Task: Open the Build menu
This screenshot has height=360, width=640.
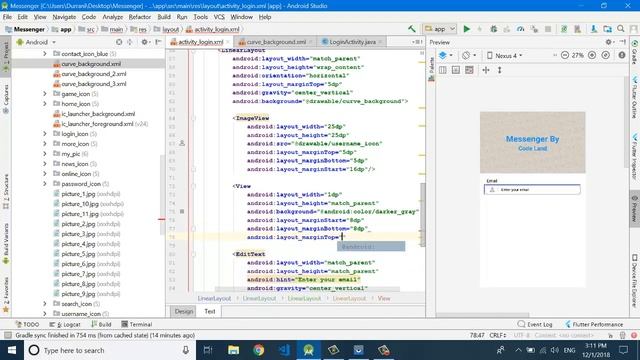Action: tap(164, 17)
